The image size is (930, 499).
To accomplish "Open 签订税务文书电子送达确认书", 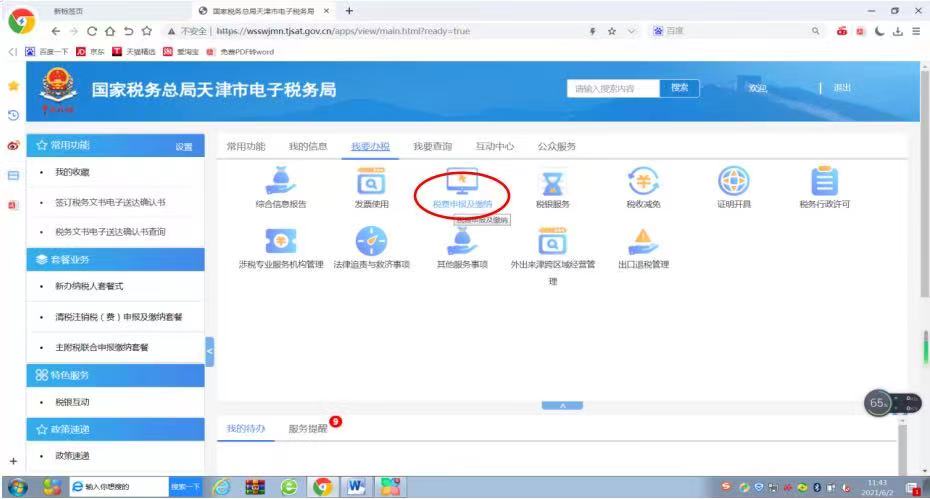I will (110, 202).
